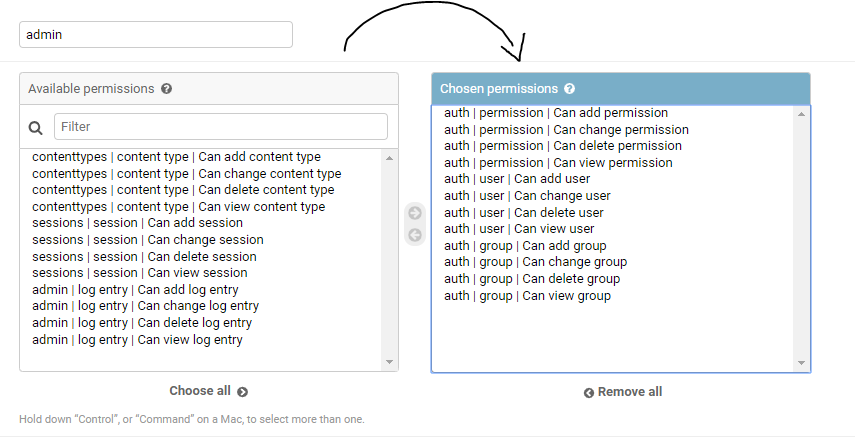Select "Can add permission" in Chosen permissions
The height and width of the screenshot is (446, 855).
556,113
